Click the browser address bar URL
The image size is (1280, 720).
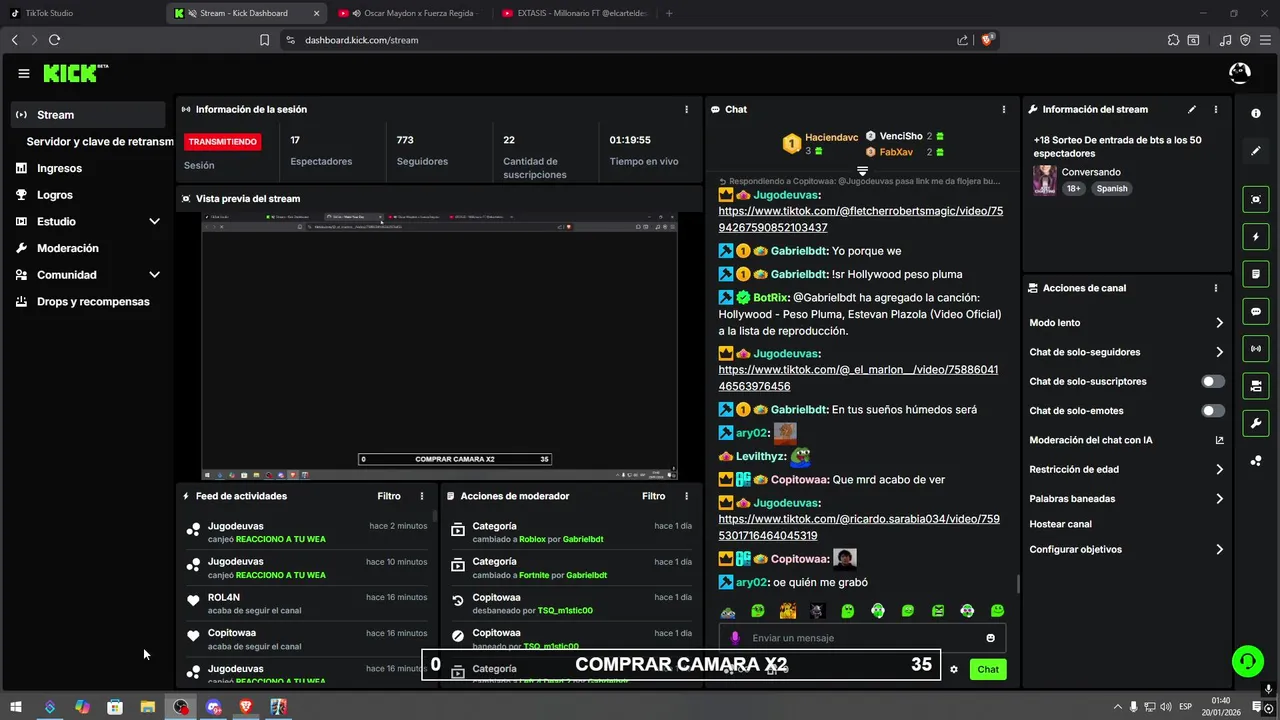362,40
